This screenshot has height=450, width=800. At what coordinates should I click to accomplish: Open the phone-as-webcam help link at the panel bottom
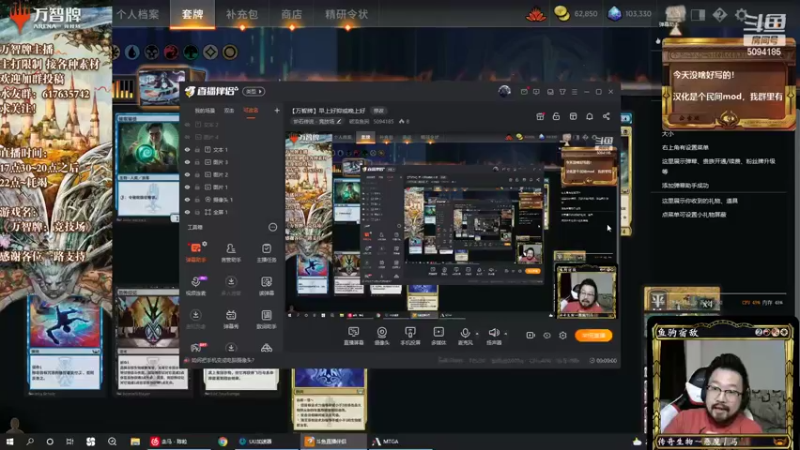click(222, 360)
